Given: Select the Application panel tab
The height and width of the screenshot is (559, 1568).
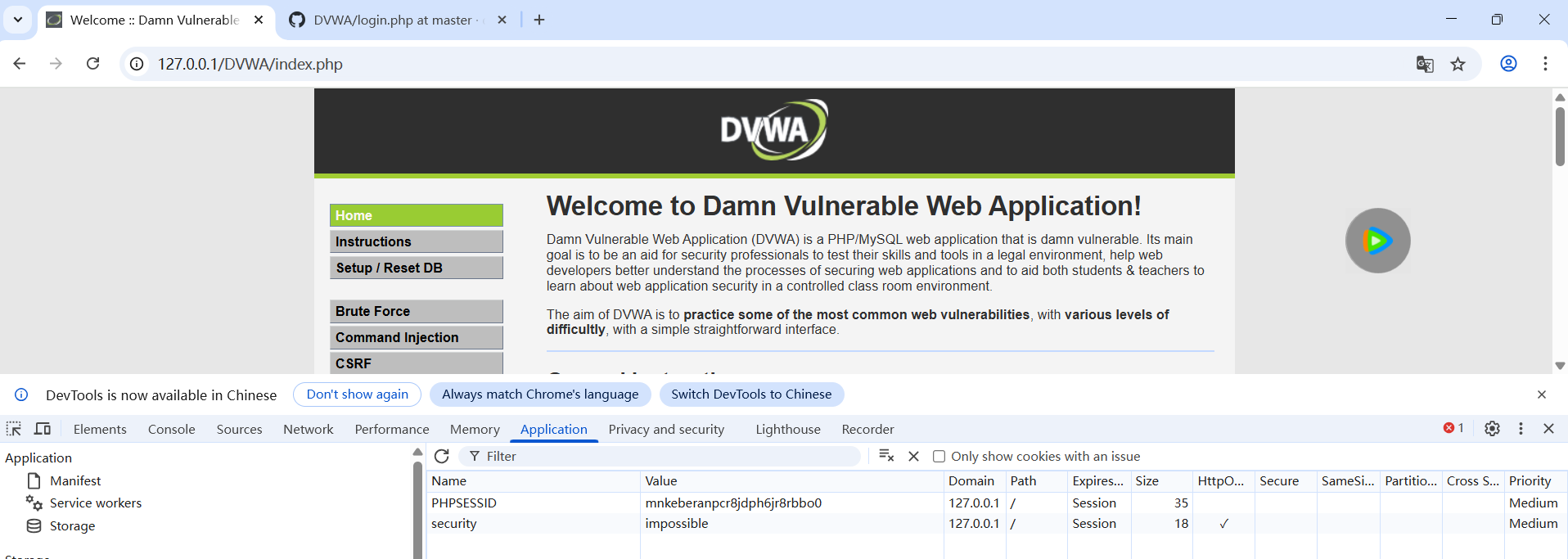Looking at the screenshot, I should click(554, 429).
